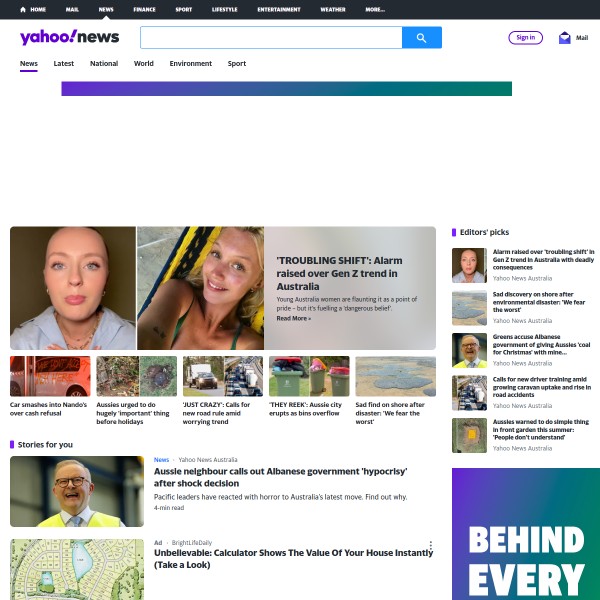The height and width of the screenshot is (600, 600).
Task: Open 'THEY REEK' bins overflow thumbnail
Action: pos(309,376)
